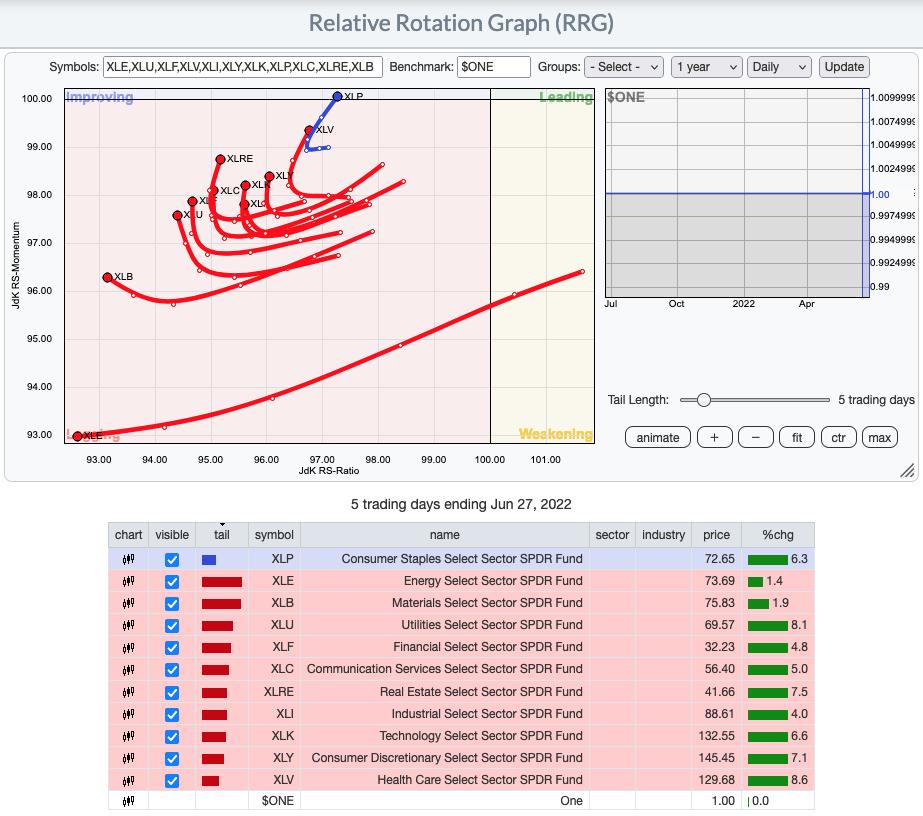
Task: Click blue tail swatch for XLP
Action: 209,560
